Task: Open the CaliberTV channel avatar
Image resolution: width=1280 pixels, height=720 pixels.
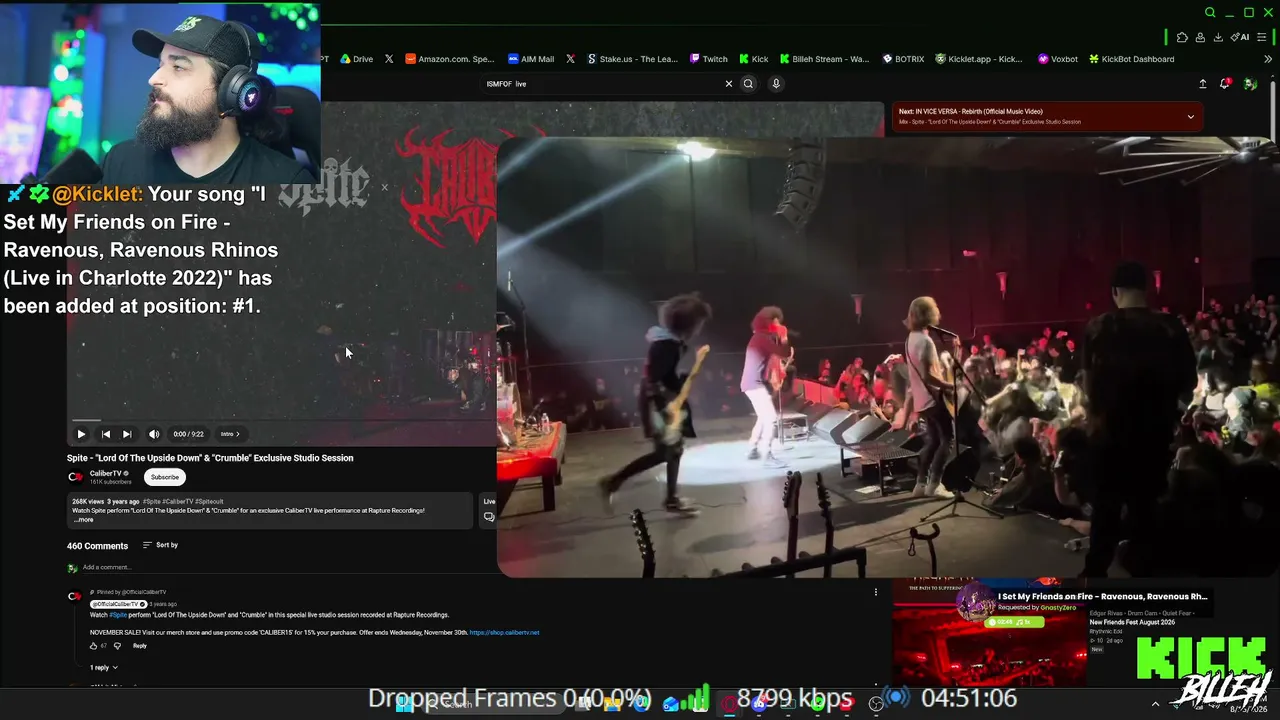Action: click(75, 477)
